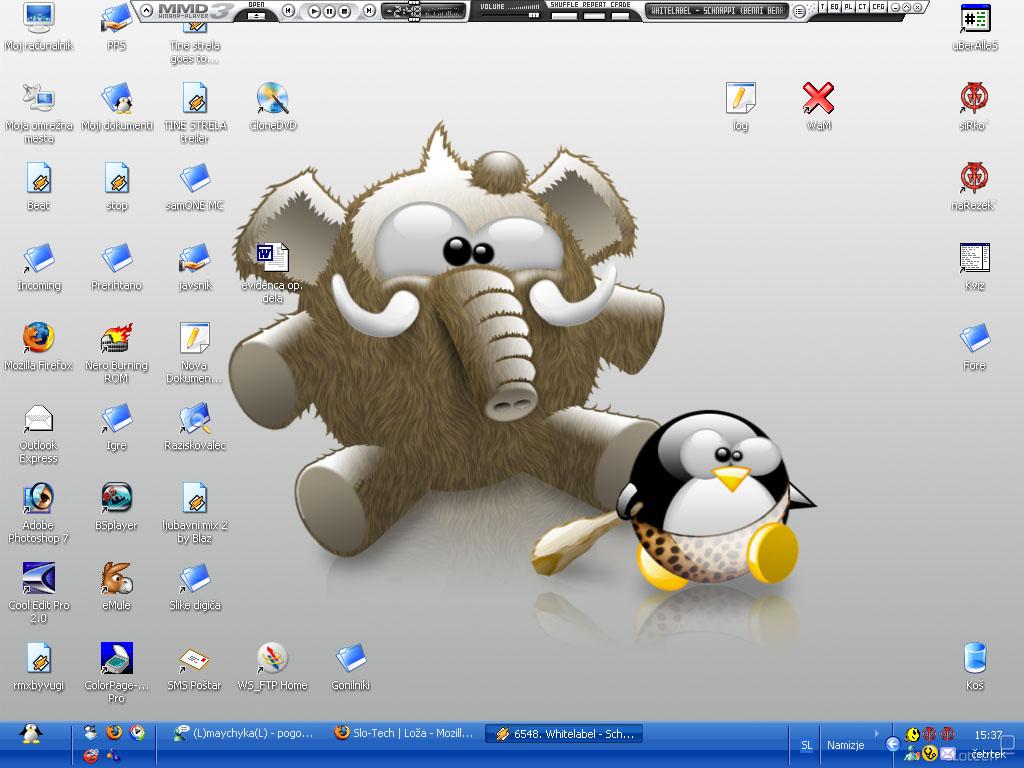Switch to Slo-Tech | Loža Firefox taskbar window
Image resolution: width=1024 pixels, height=768 pixels.
pos(404,733)
